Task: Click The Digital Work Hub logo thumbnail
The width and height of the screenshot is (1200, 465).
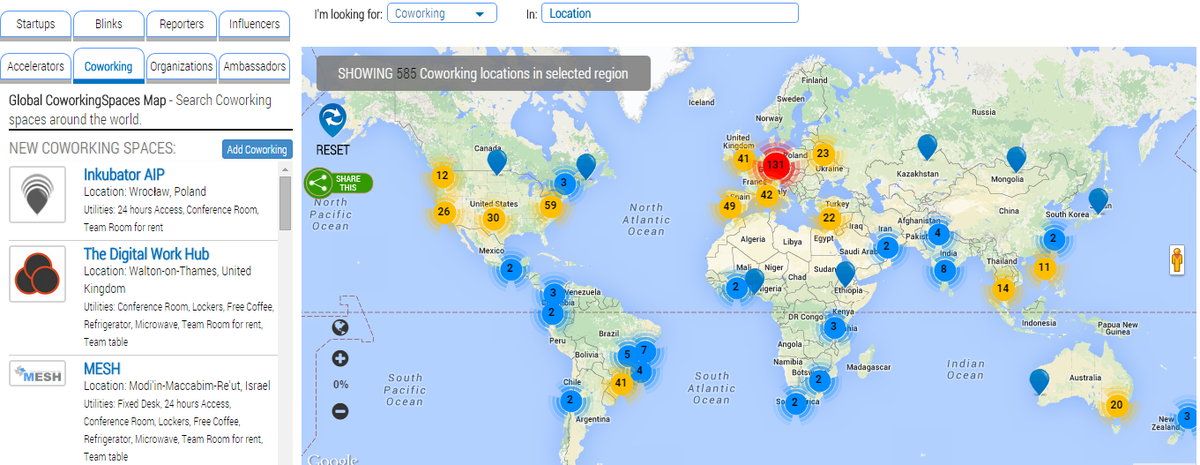Action: [x=38, y=275]
